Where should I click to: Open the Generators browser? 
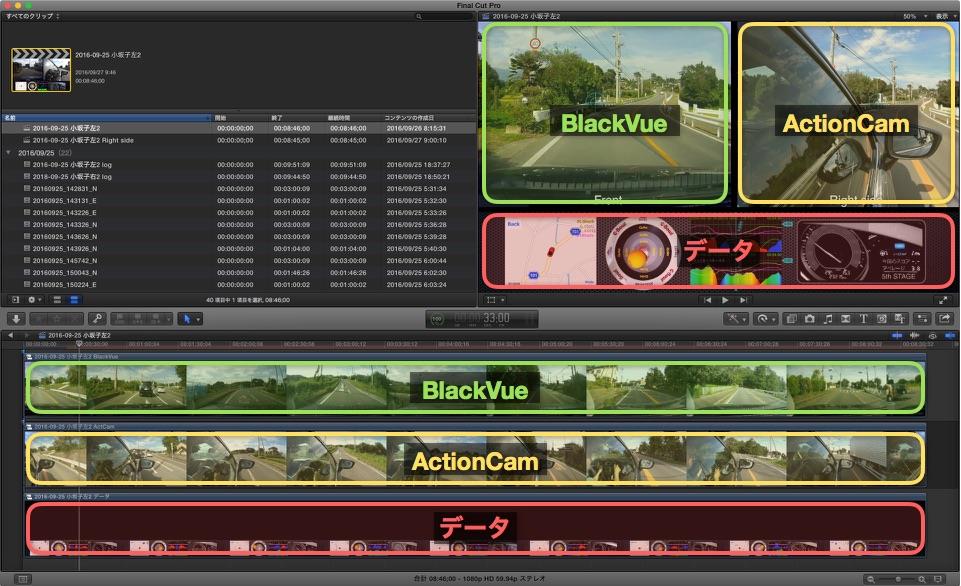[881, 319]
